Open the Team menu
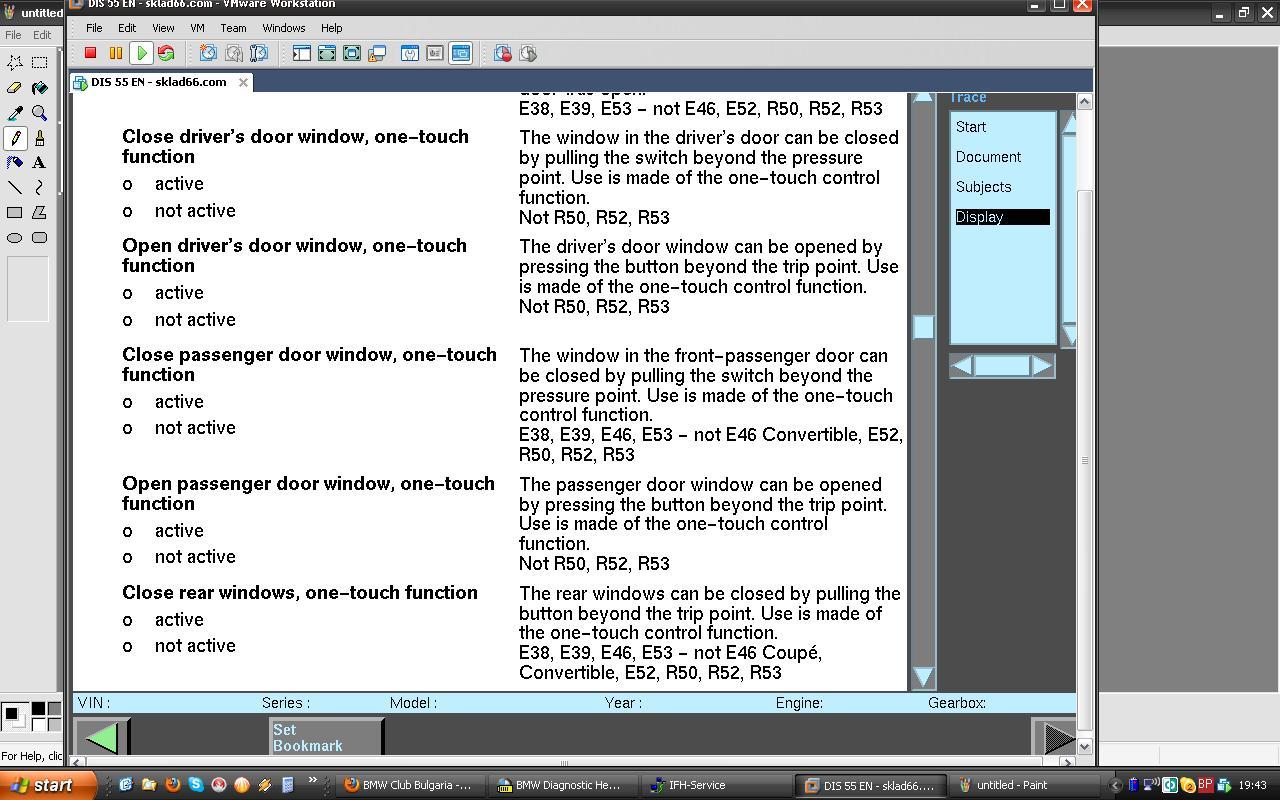 pos(233,28)
